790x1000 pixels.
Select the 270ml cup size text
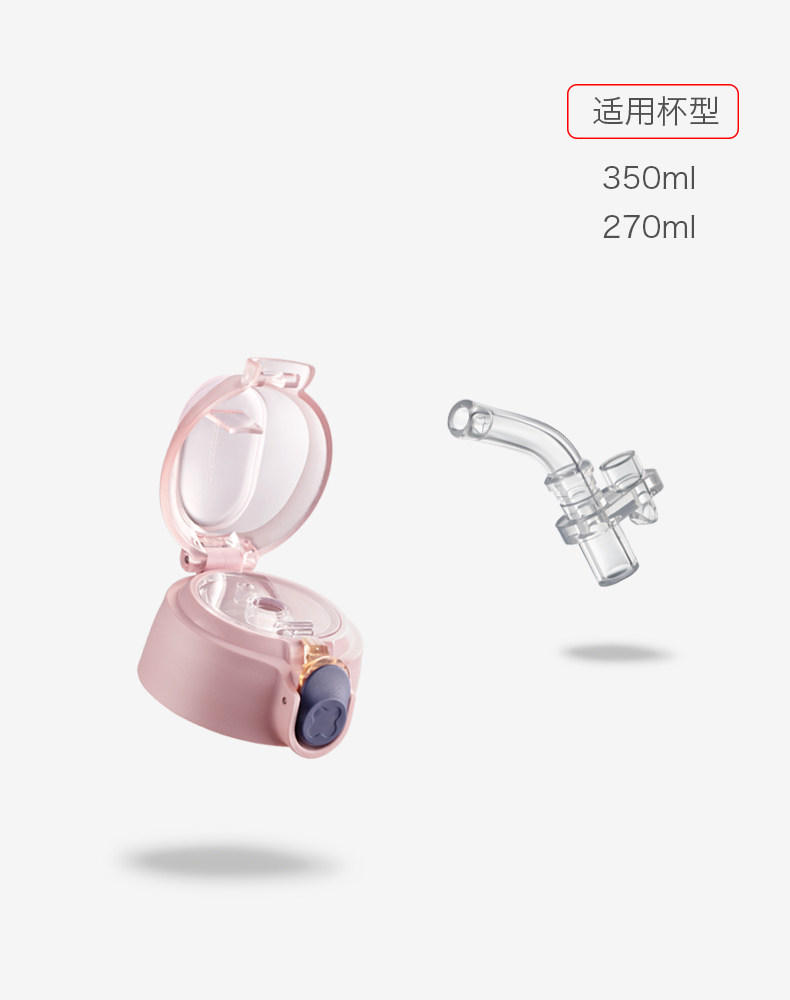(x=648, y=228)
